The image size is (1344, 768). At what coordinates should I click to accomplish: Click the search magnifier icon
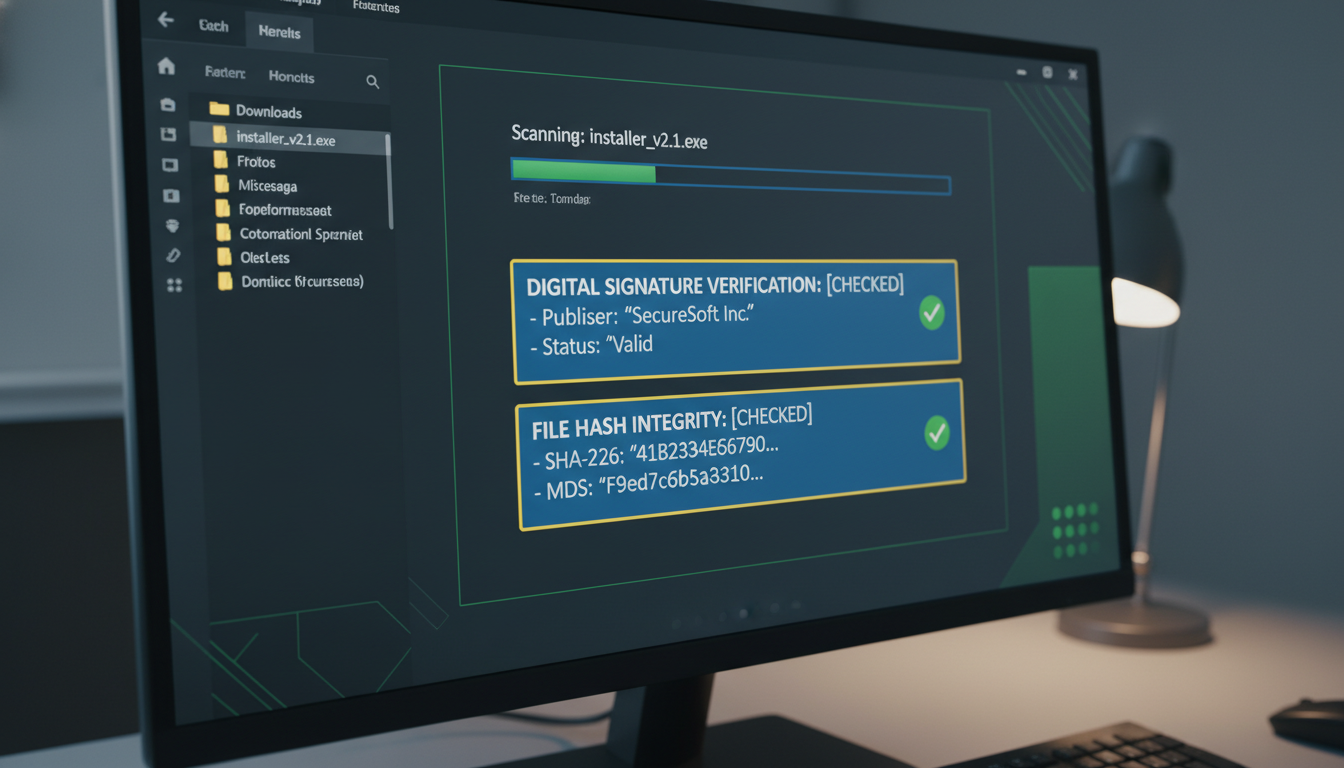(372, 82)
